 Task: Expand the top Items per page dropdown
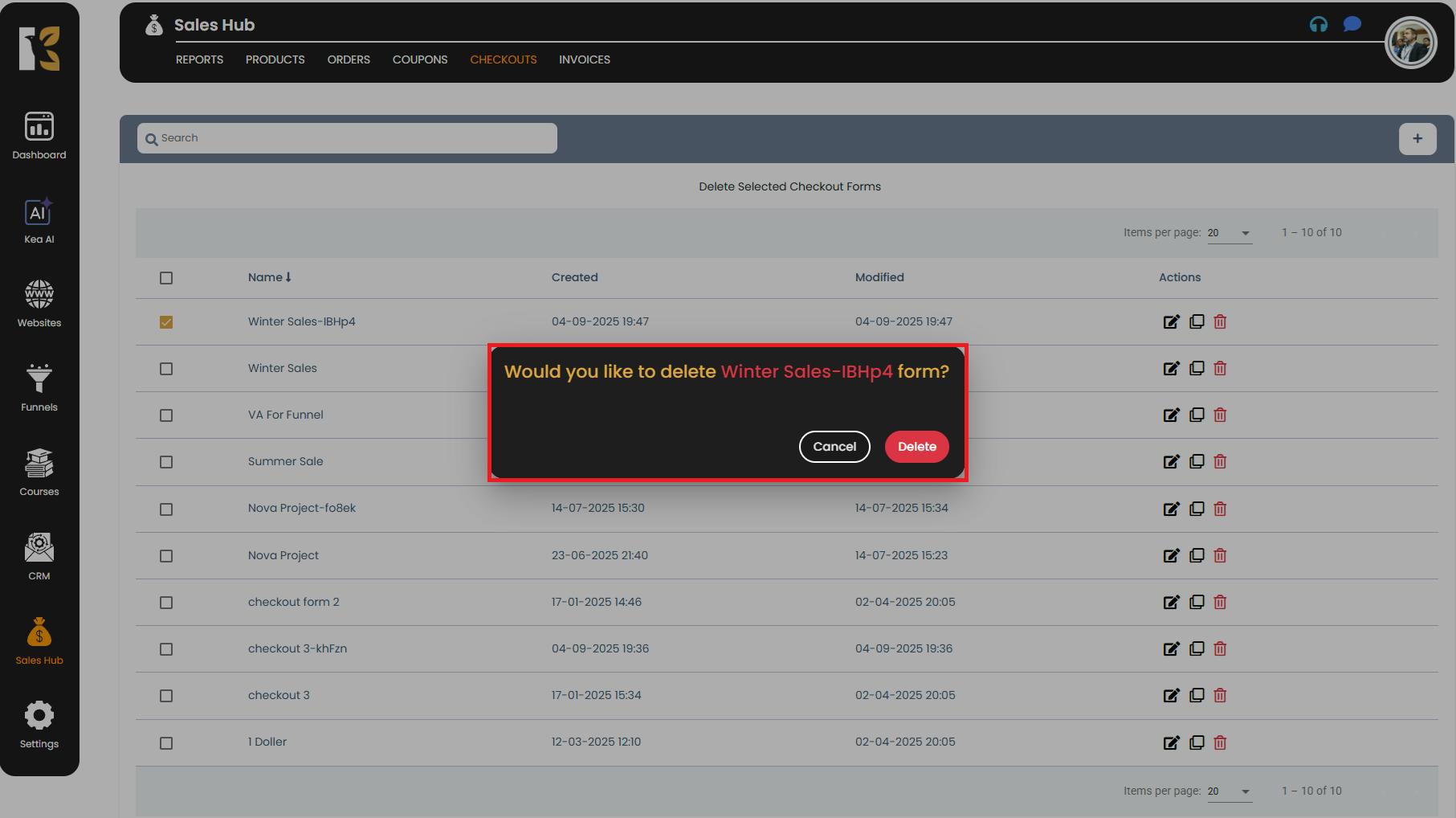coord(1230,233)
